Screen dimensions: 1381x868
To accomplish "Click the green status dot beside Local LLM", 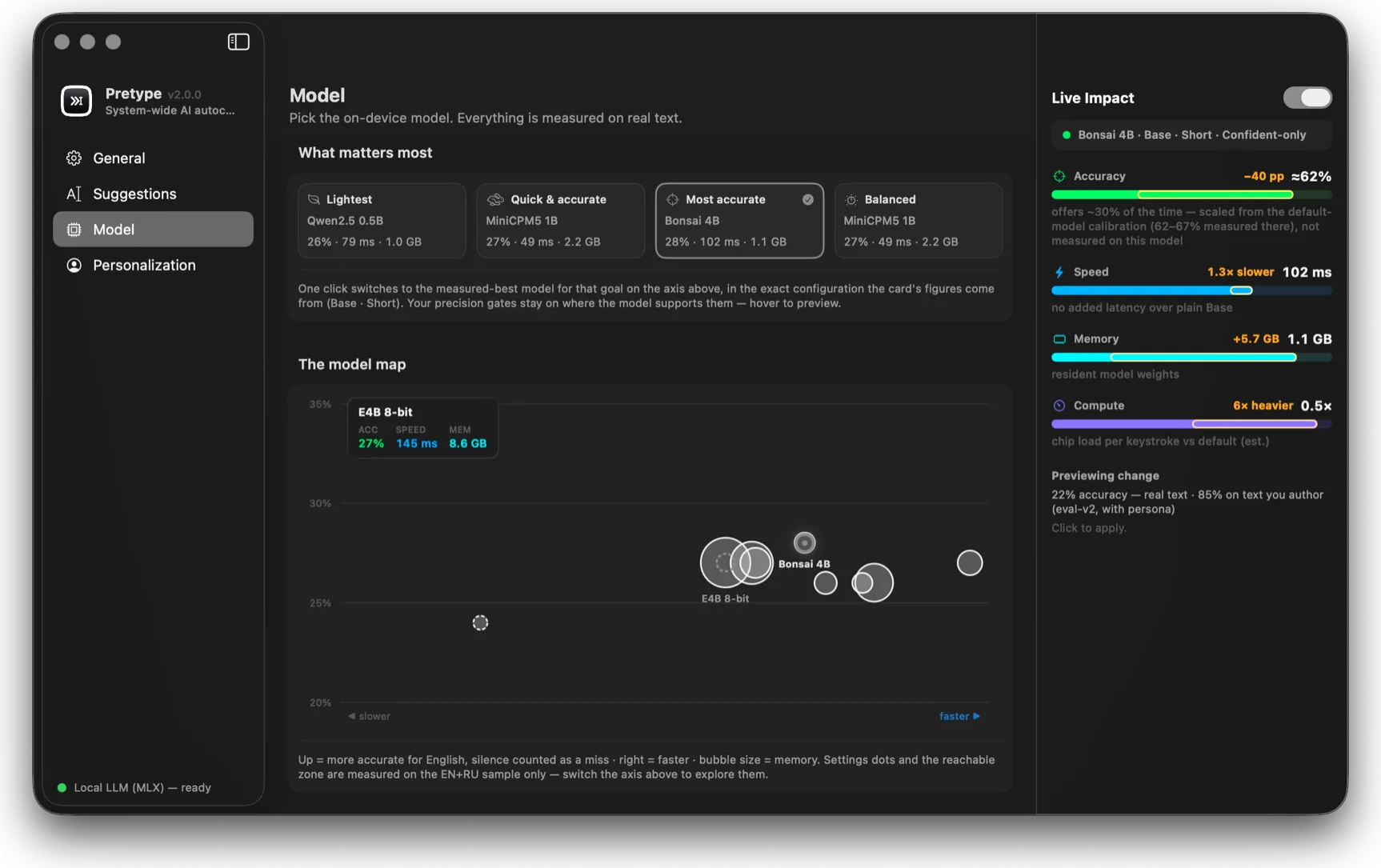I will coord(62,788).
